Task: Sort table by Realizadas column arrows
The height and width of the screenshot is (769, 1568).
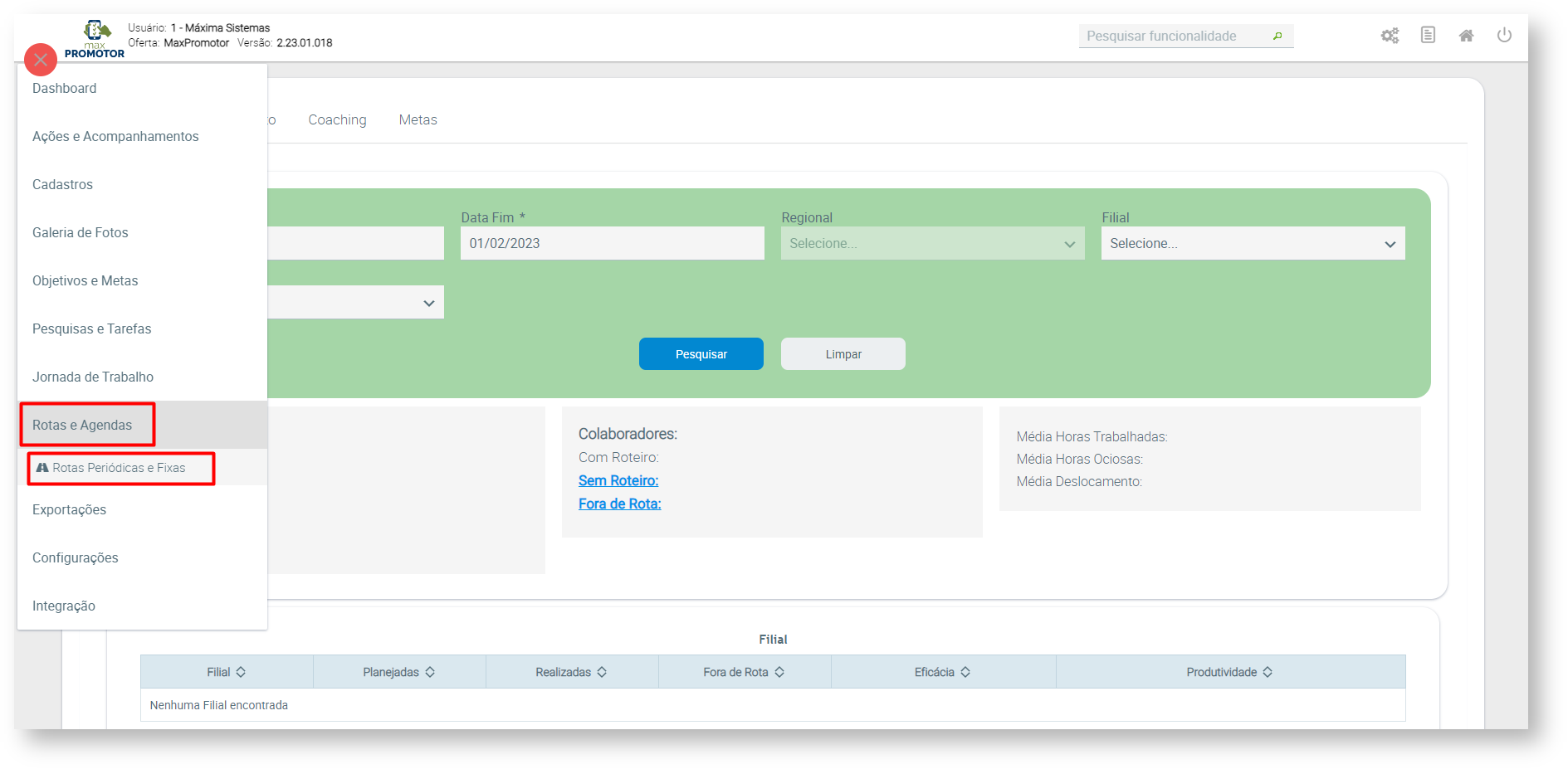Action: tap(602, 672)
